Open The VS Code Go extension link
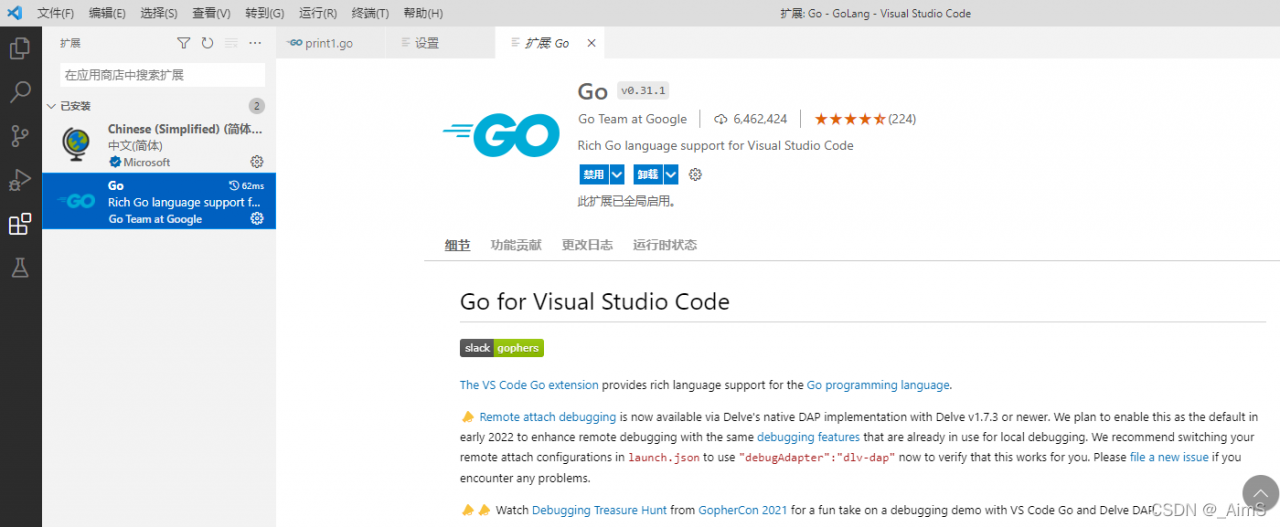The image size is (1280, 527). click(529, 385)
